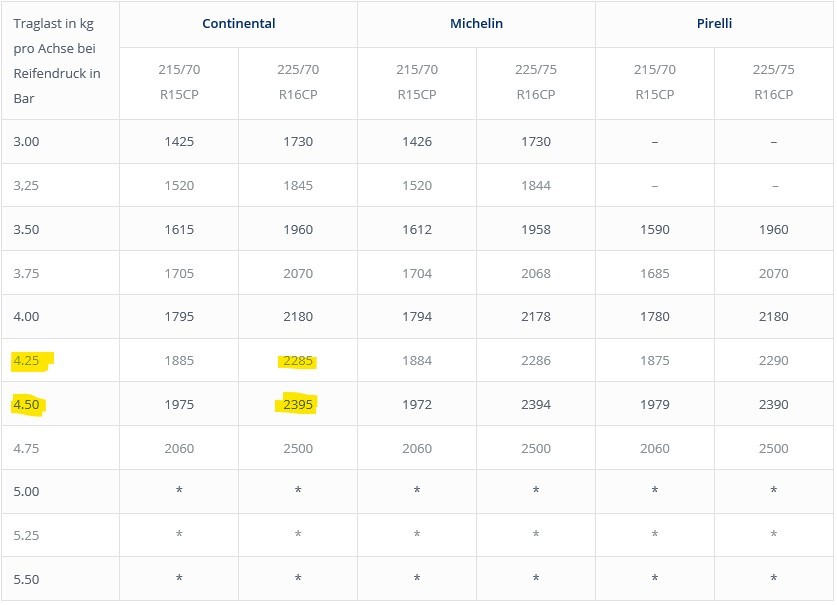This screenshot has height=605, width=837.
Task: Click the Continental column header
Action: [x=239, y=23]
